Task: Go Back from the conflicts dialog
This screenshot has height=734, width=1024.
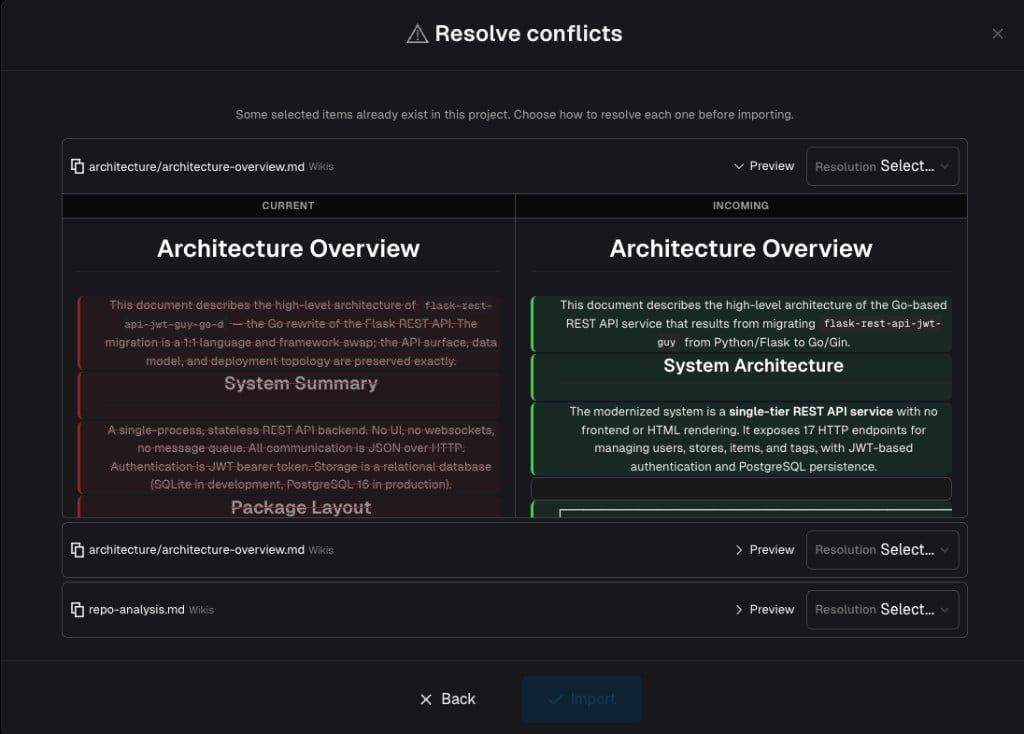Action: point(447,699)
